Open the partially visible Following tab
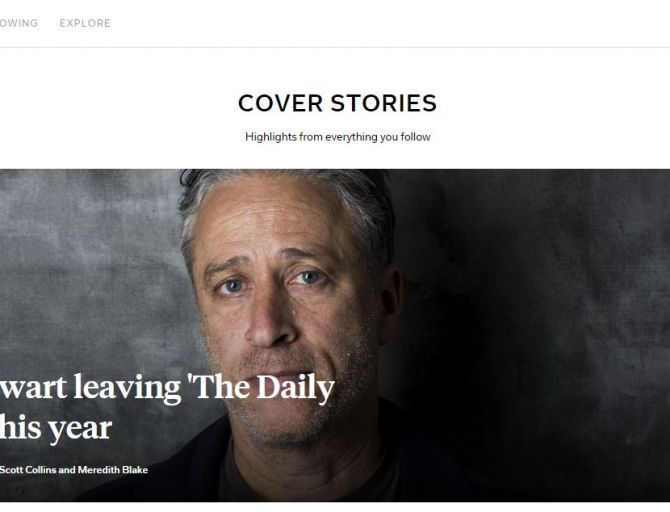The image size is (670, 512). (x=19, y=23)
